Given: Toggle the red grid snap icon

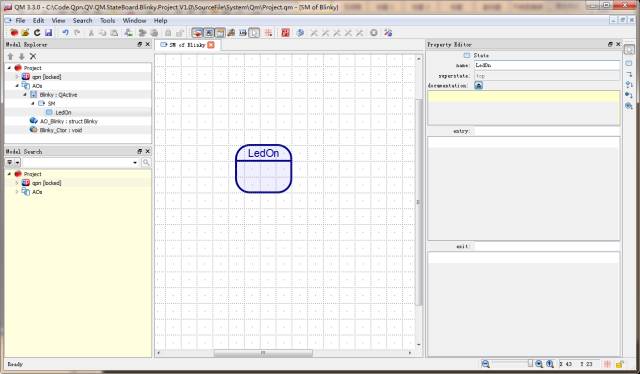Looking at the screenshot, I should click(x=268, y=33).
